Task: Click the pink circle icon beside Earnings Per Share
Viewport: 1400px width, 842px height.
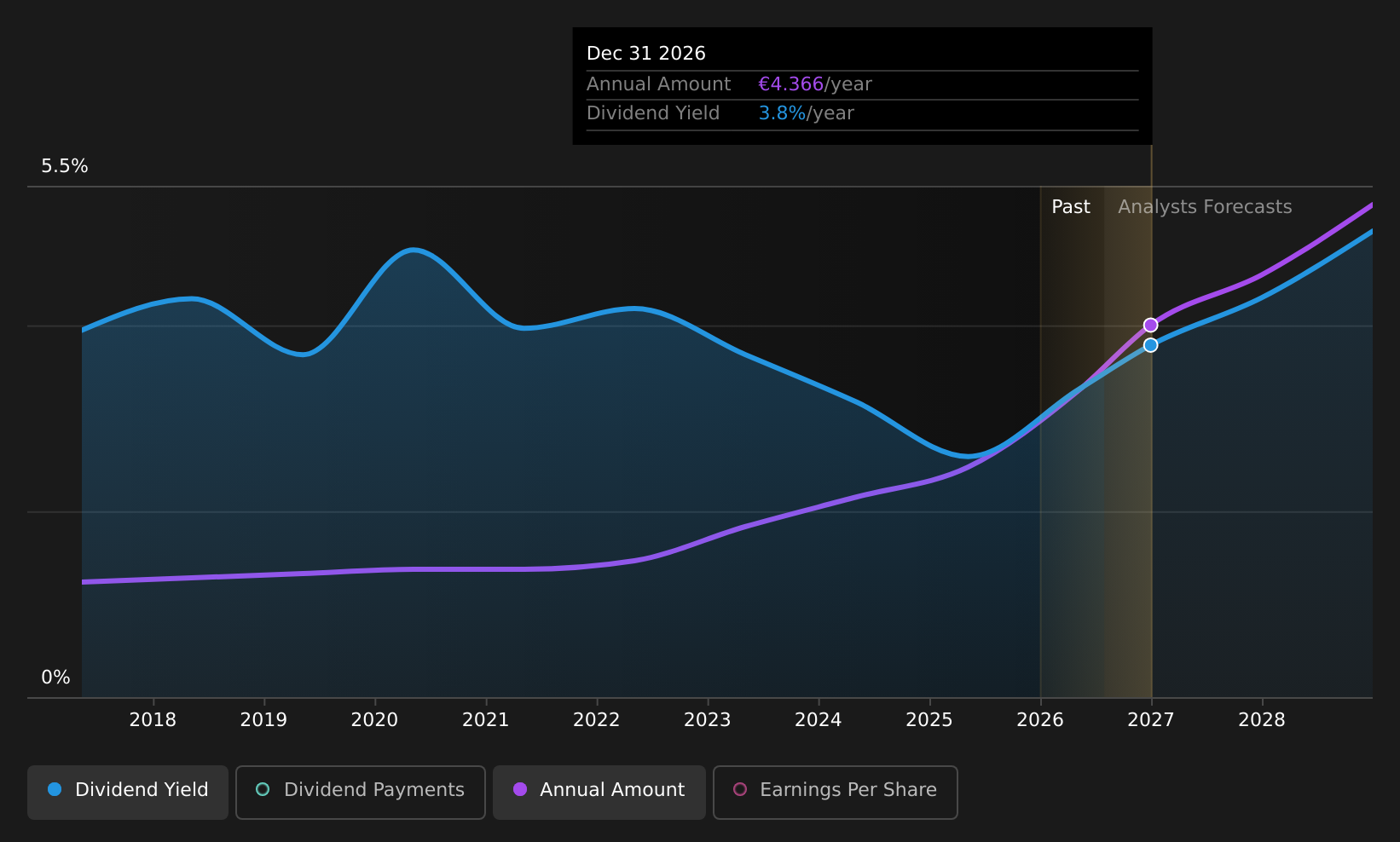Action: point(740,789)
